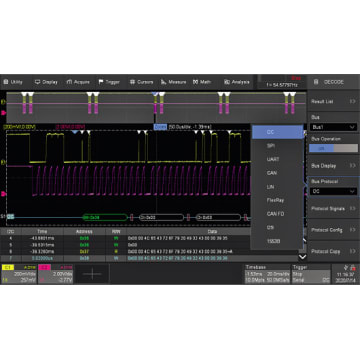Select decode table row 5 with data 0x00
The image size is (360, 360).
click(149, 245)
